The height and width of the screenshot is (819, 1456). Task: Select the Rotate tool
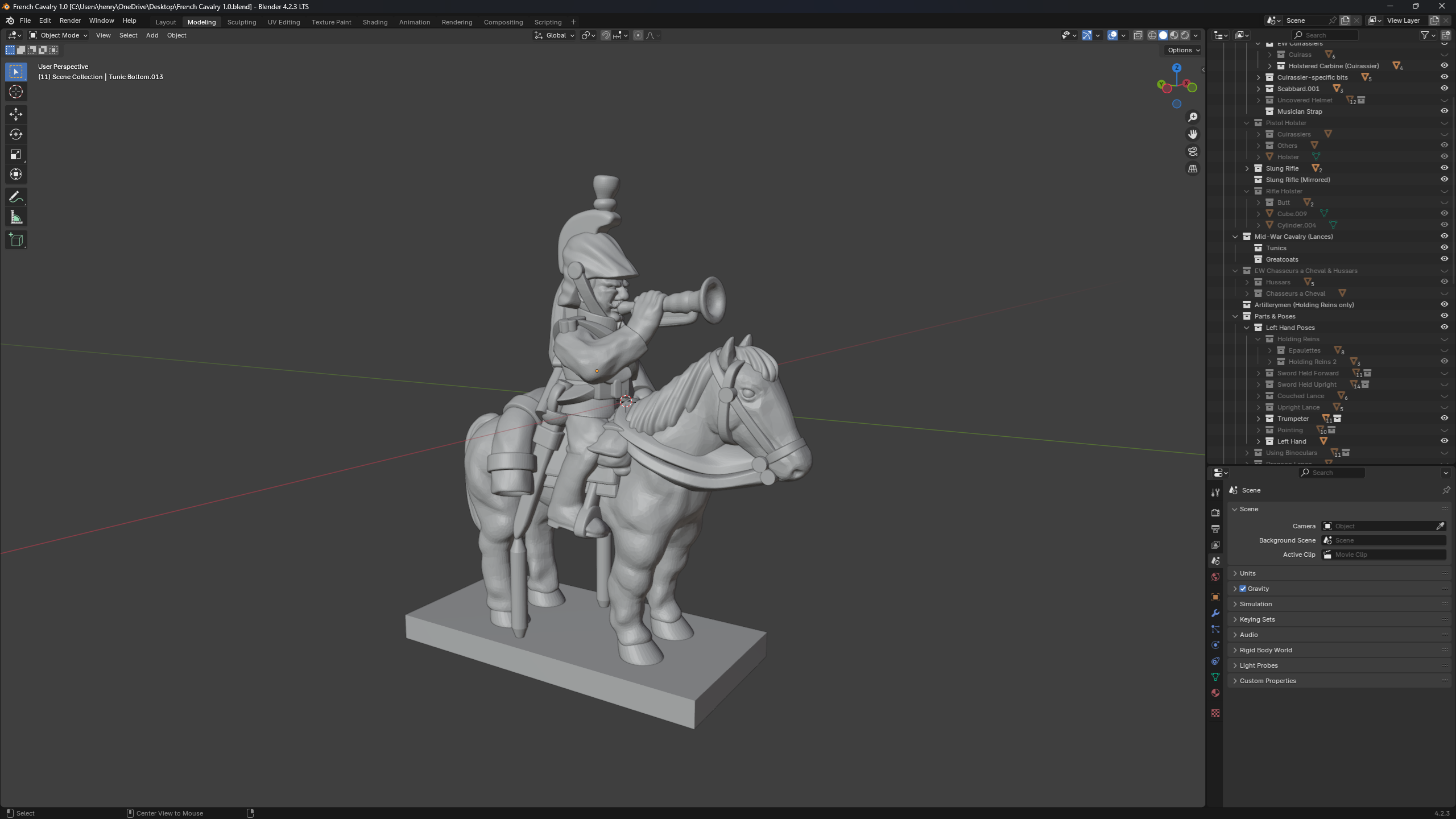coord(16,134)
